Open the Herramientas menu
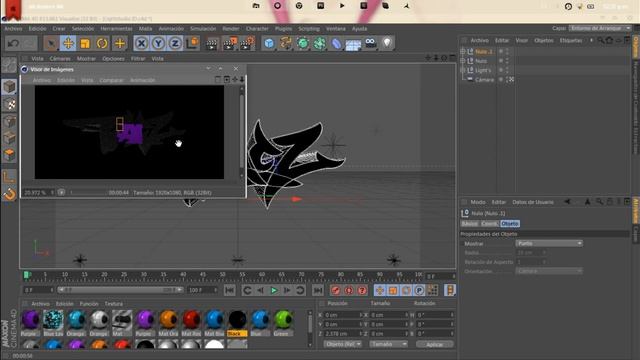The width and height of the screenshot is (640, 360). pyautogui.click(x=116, y=29)
